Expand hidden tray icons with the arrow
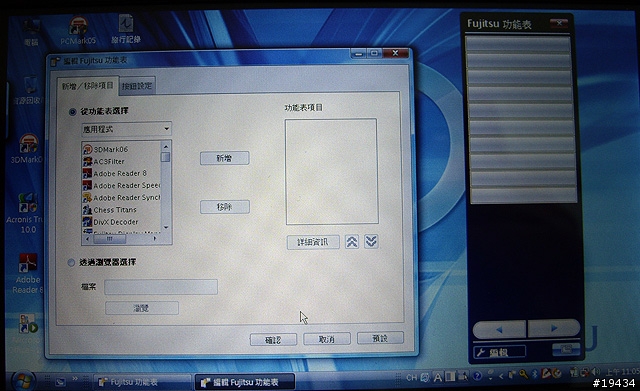This screenshot has width=640, height=391. [501, 375]
